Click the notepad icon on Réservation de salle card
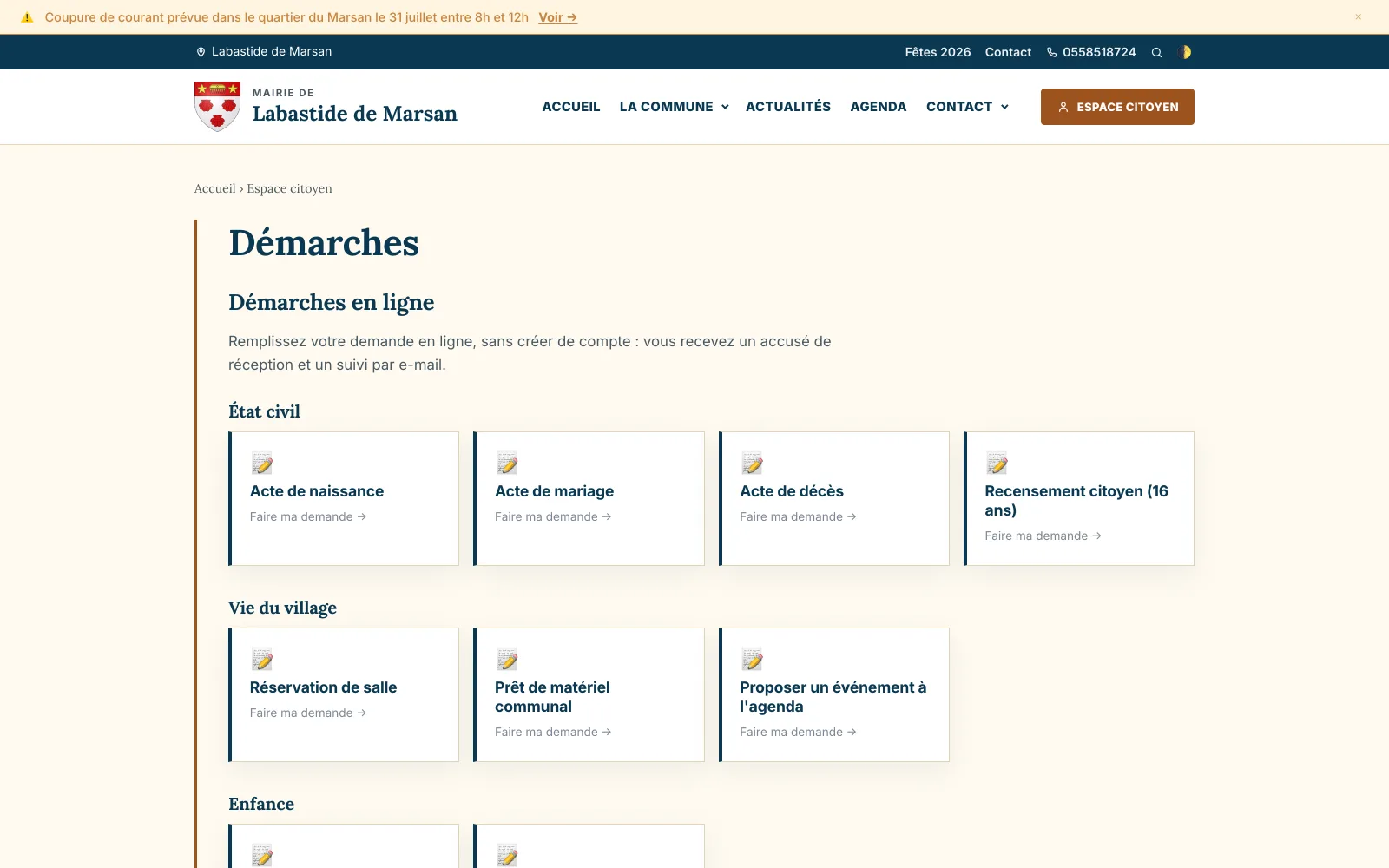 [x=261, y=660]
